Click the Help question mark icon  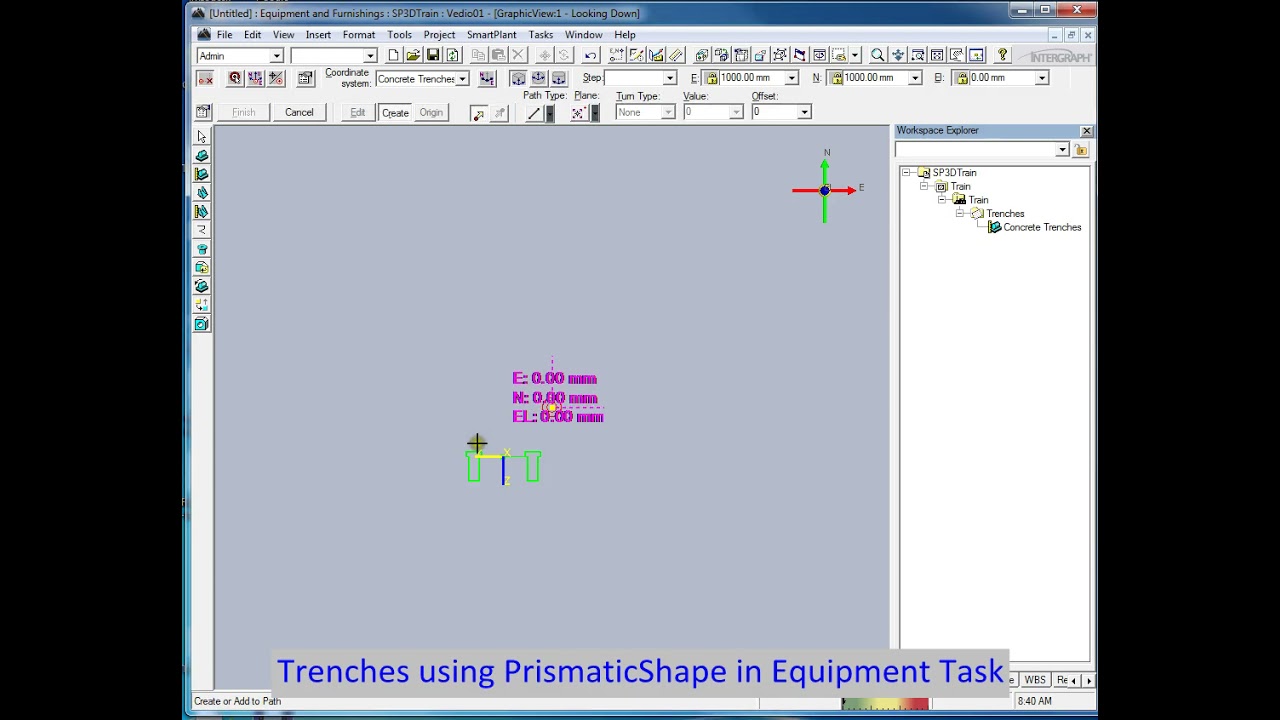pos(1003,56)
